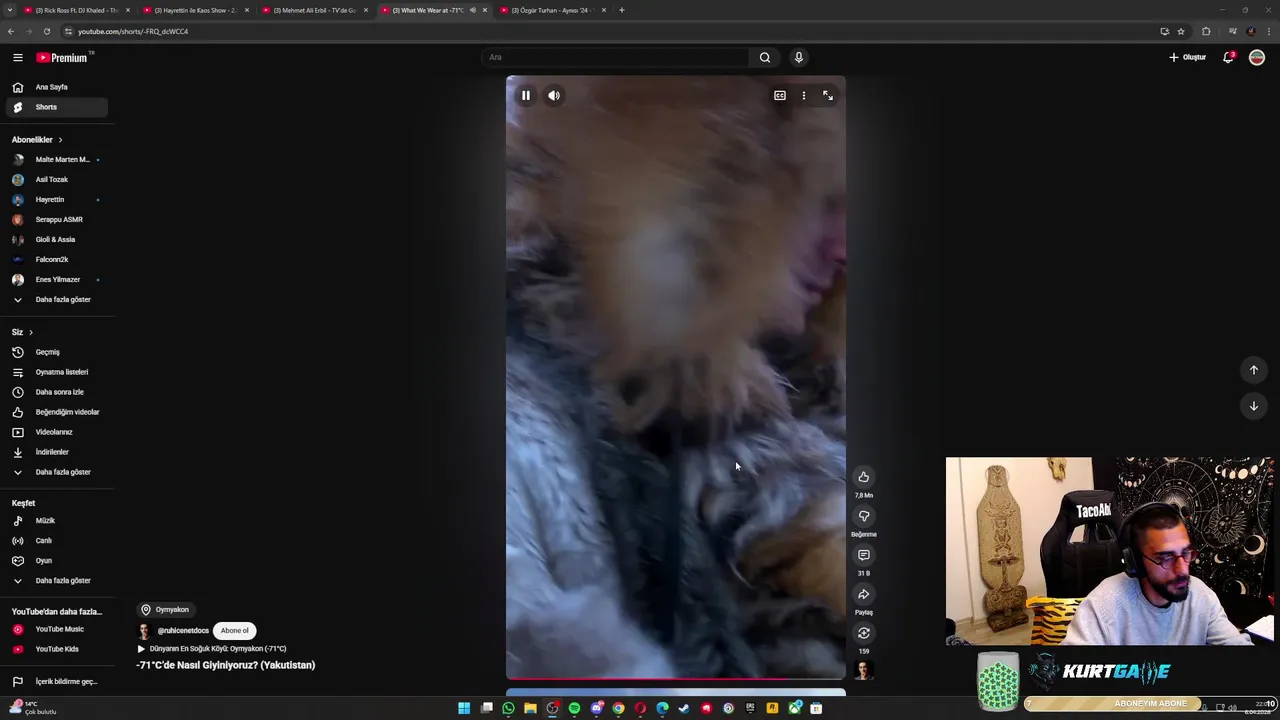Open Enes Yilmazer channel
The width and height of the screenshot is (1280, 720).
pos(56,280)
